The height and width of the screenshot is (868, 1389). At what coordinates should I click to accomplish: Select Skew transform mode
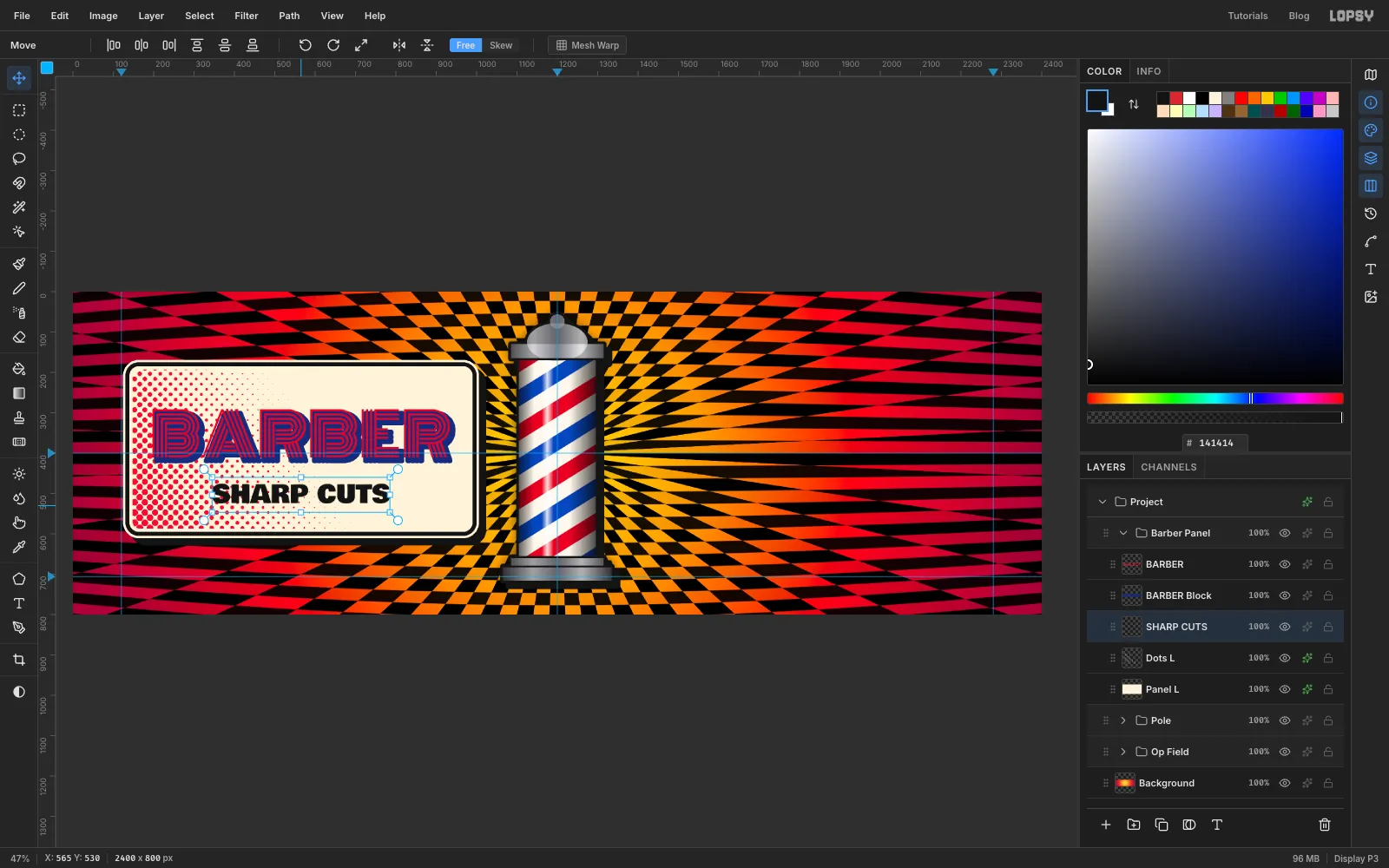click(x=501, y=45)
